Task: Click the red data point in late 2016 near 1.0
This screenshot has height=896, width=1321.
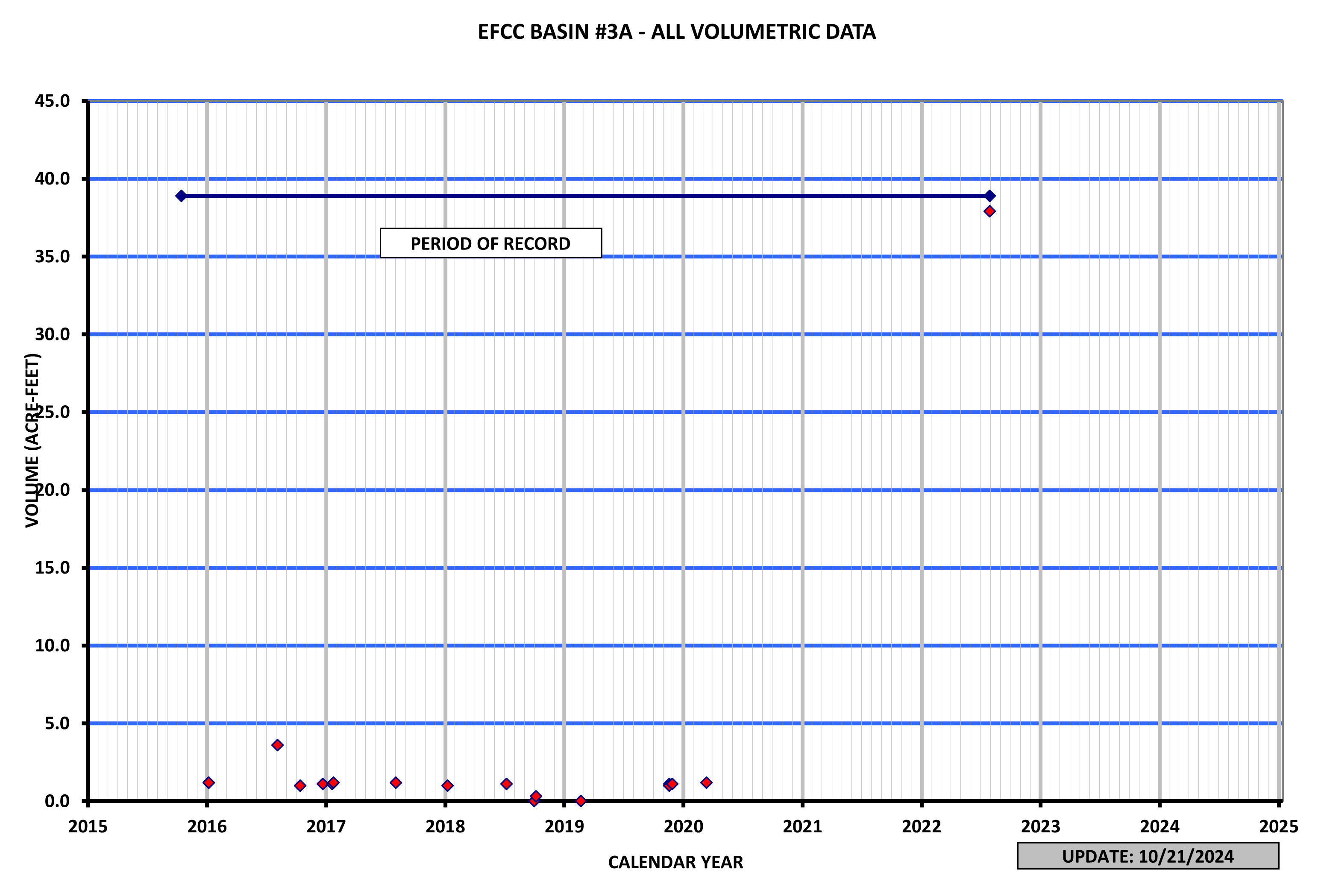Action: (x=300, y=785)
